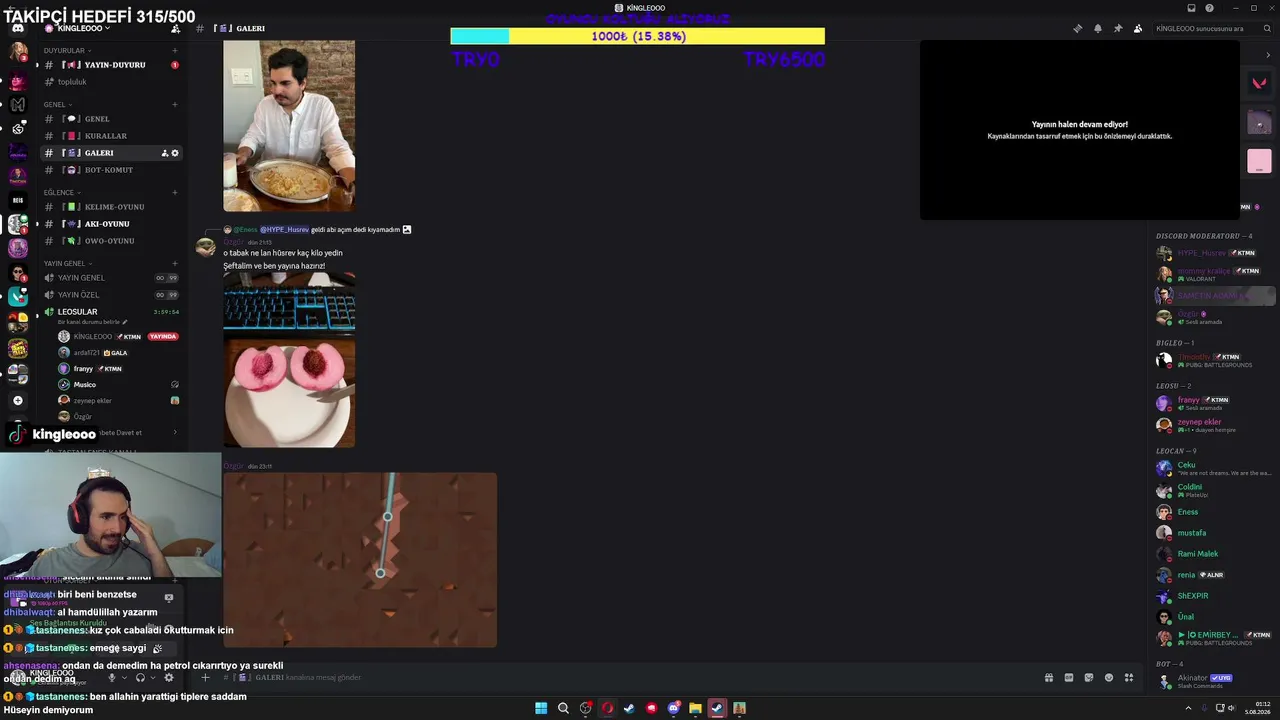Image resolution: width=1280 pixels, height=720 pixels.
Task: Join the YAYIN ÖZEL voice channel
Action: pos(110,295)
